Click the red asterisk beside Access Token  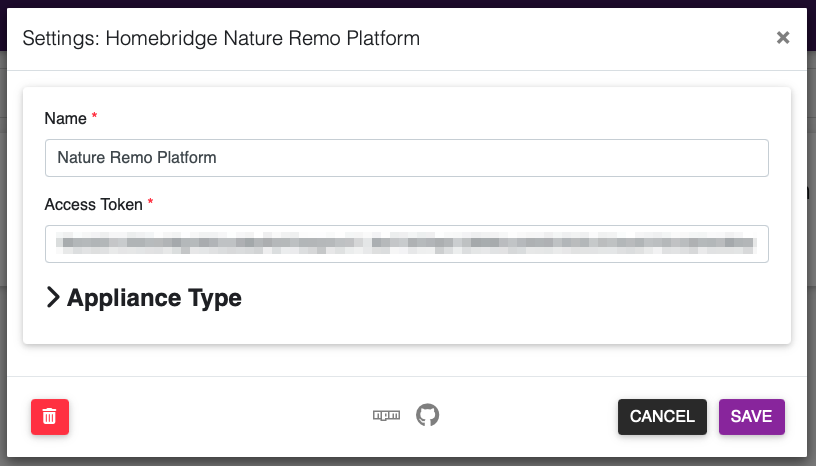click(151, 203)
